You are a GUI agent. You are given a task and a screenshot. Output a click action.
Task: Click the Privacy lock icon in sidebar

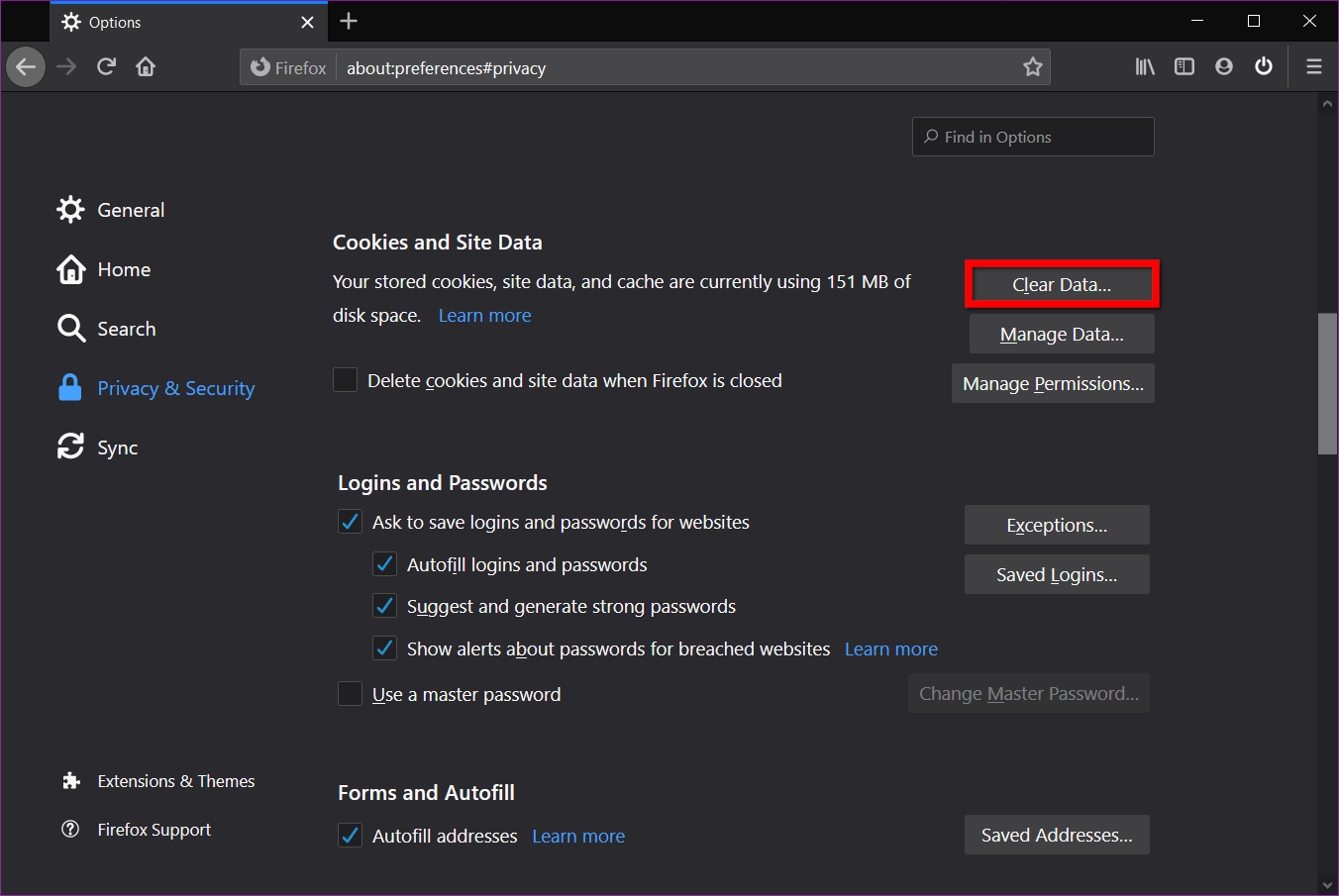(70, 388)
